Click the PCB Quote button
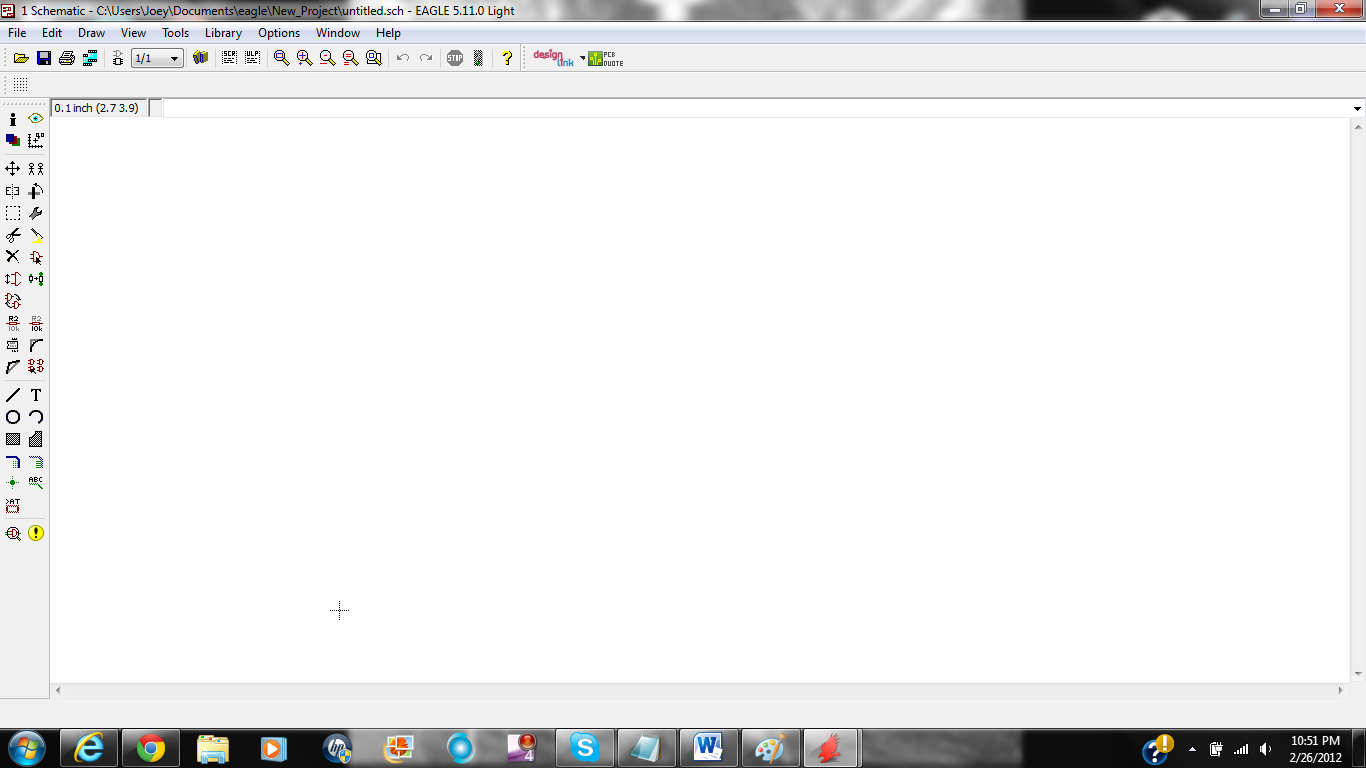 pyautogui.click(x=606, y=58)
